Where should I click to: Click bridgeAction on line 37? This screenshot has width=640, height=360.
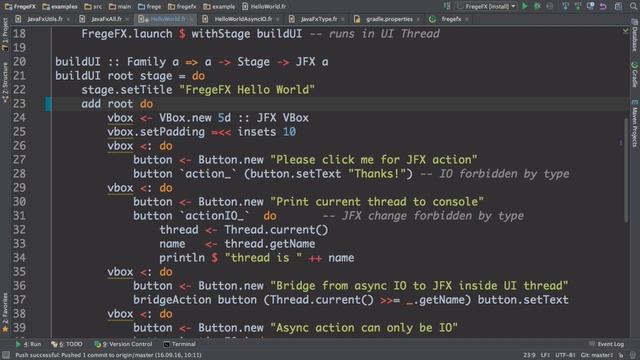coord(172,300)
